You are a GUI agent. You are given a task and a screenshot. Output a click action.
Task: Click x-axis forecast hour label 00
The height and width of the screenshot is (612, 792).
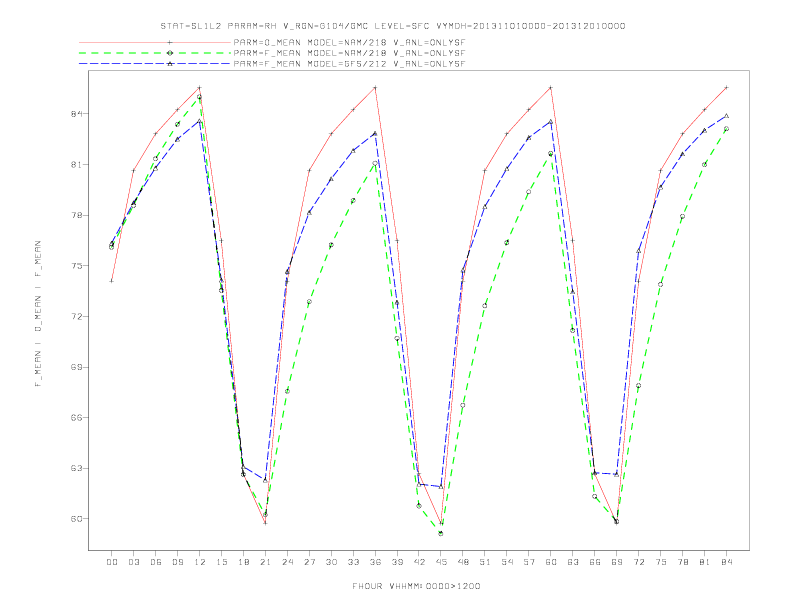112,562
